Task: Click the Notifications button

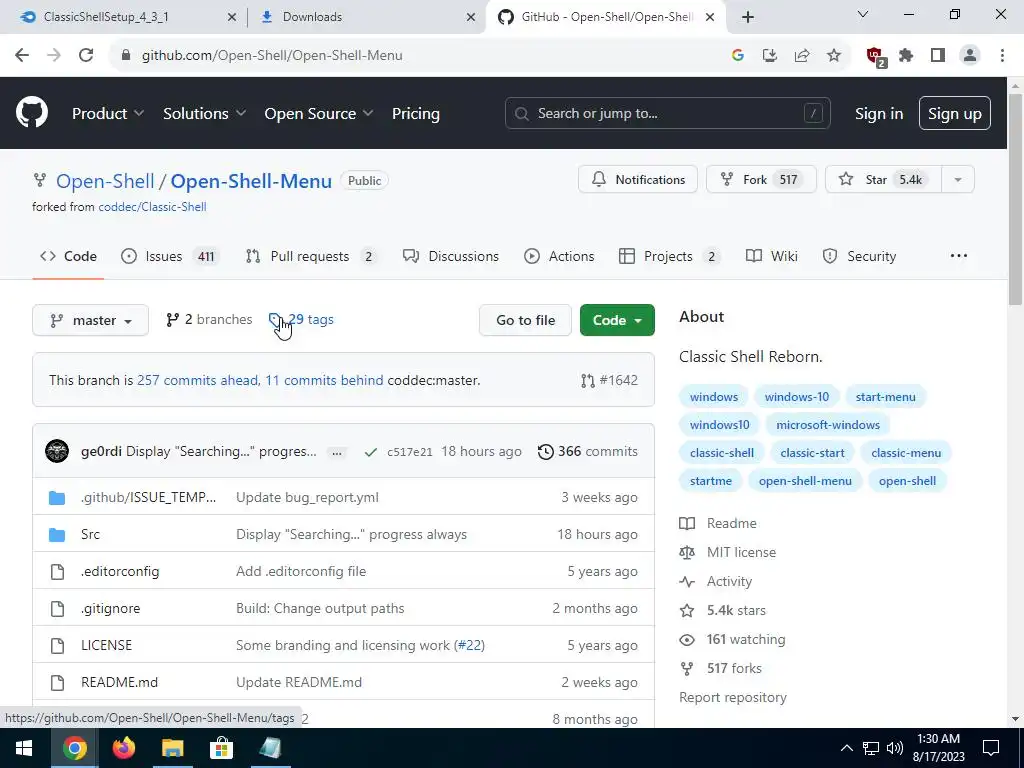Action: point(638,180)
